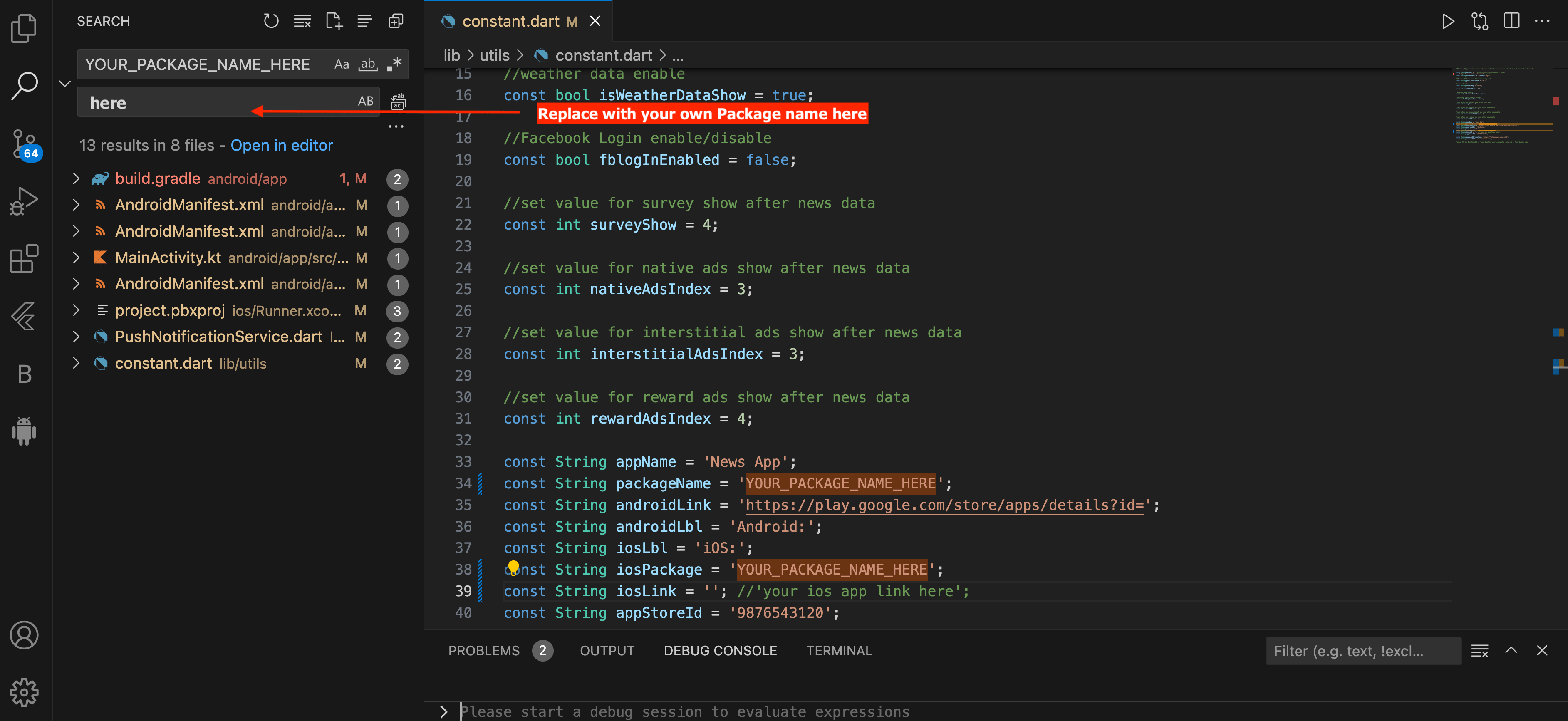
Task: Enable Use Regular Expression toggle
Action: (x=394, y=64)
